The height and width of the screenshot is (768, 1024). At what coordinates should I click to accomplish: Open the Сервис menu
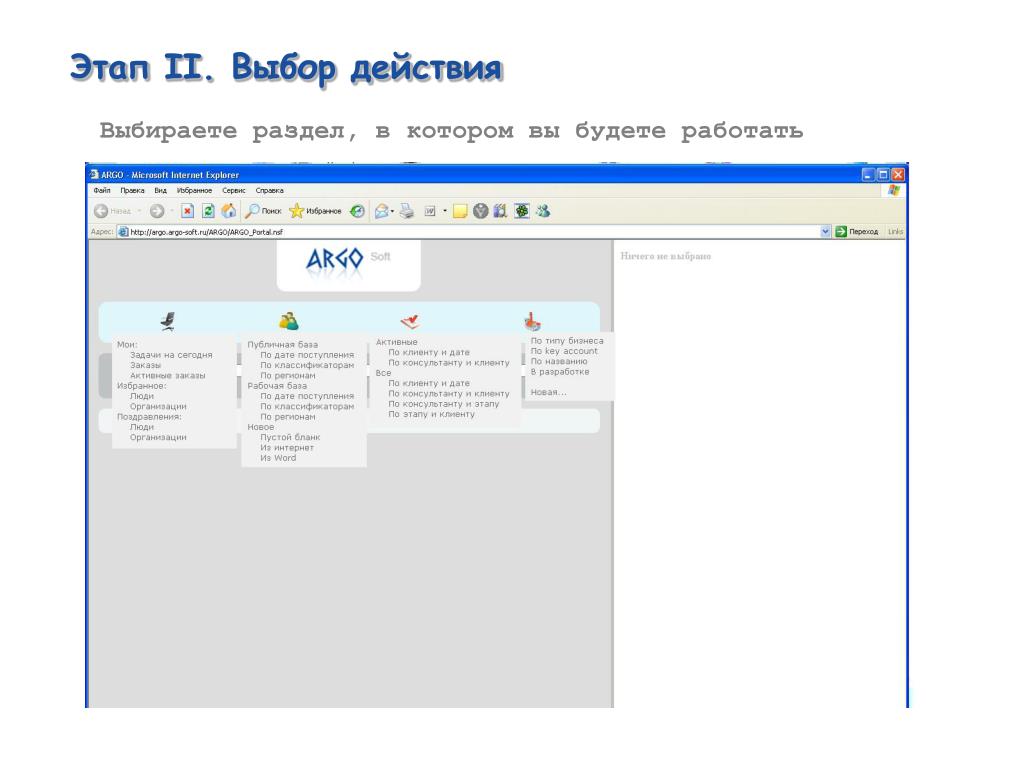(x=234, y=191)
